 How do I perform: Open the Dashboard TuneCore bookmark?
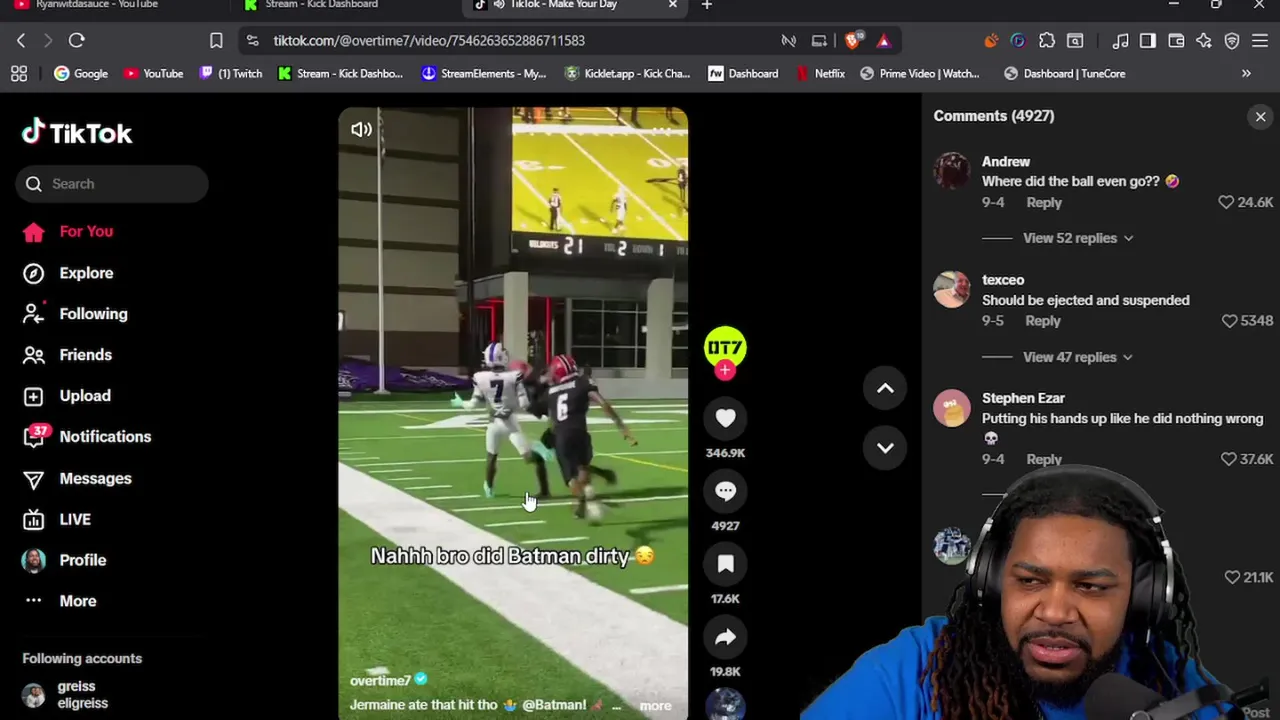click(x=1064, y=73)
